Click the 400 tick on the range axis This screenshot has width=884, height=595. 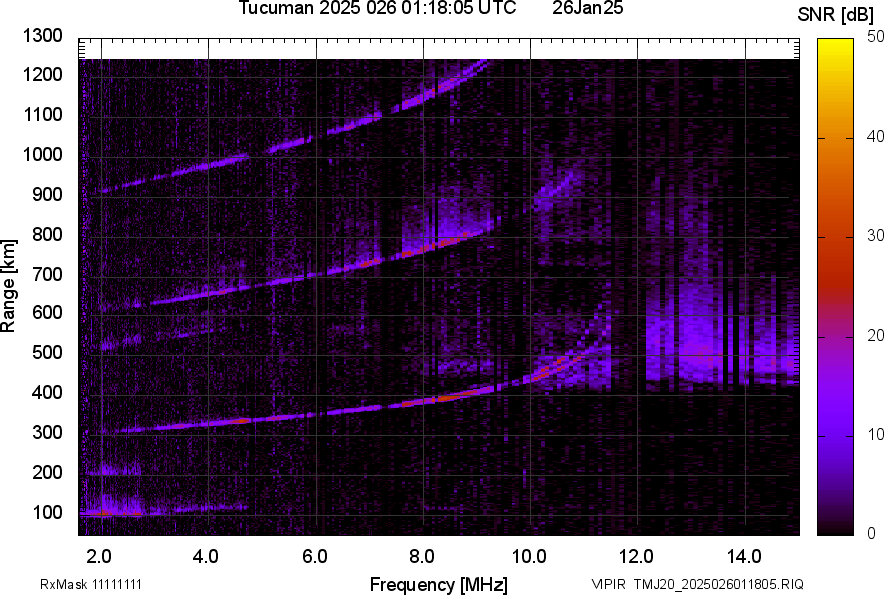coord(47,393)
